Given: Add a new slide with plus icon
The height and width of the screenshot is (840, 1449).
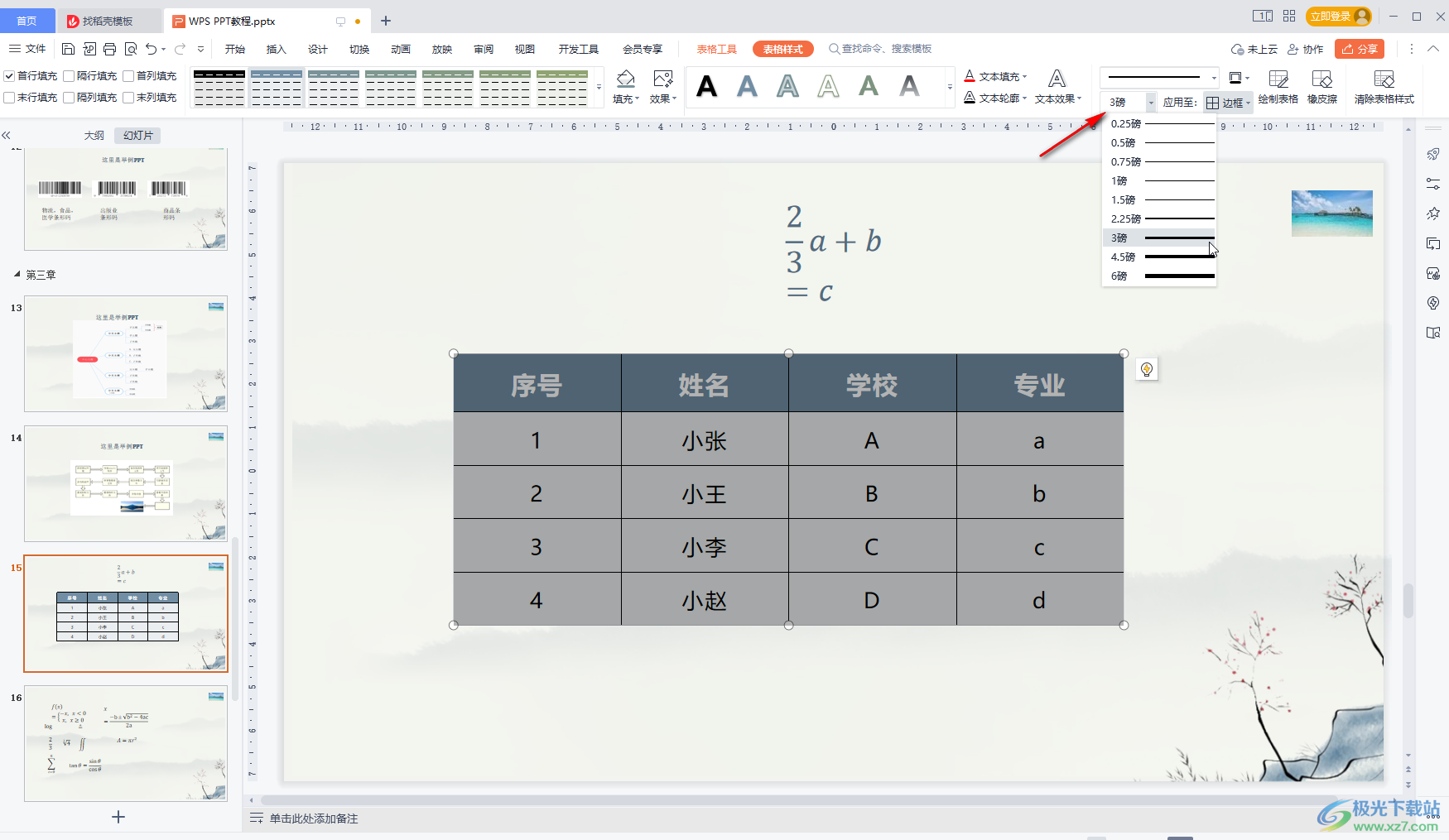Looking at the screenshot, I should click(118, 817).
